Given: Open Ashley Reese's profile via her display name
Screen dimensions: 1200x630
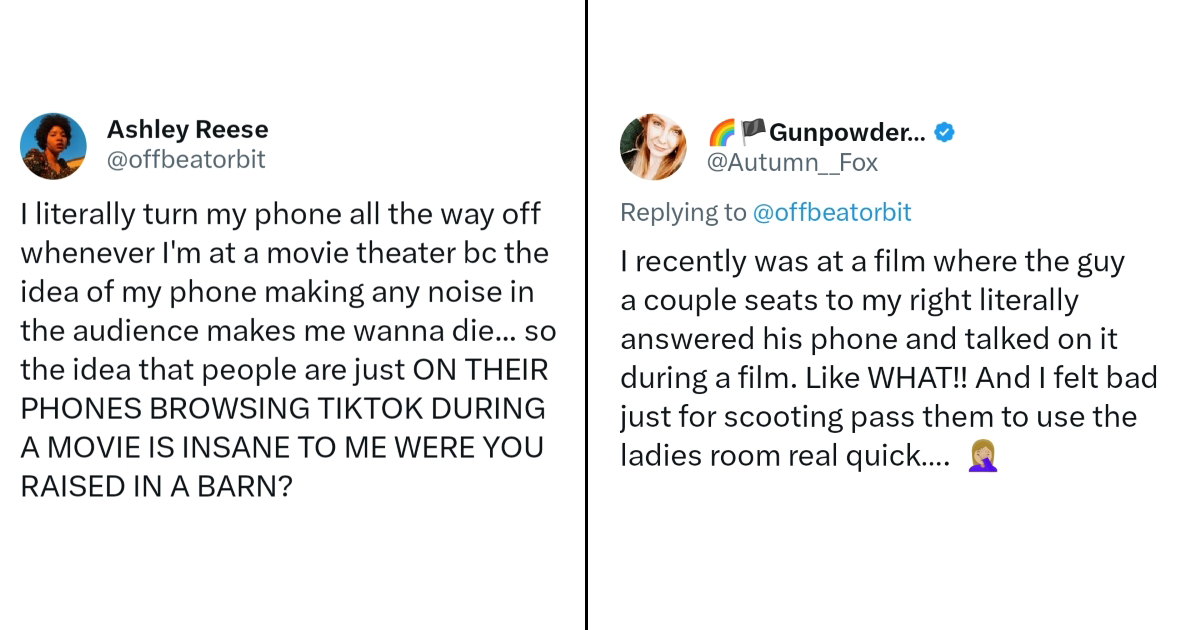Looking at the screenshot, I should 187,128.
